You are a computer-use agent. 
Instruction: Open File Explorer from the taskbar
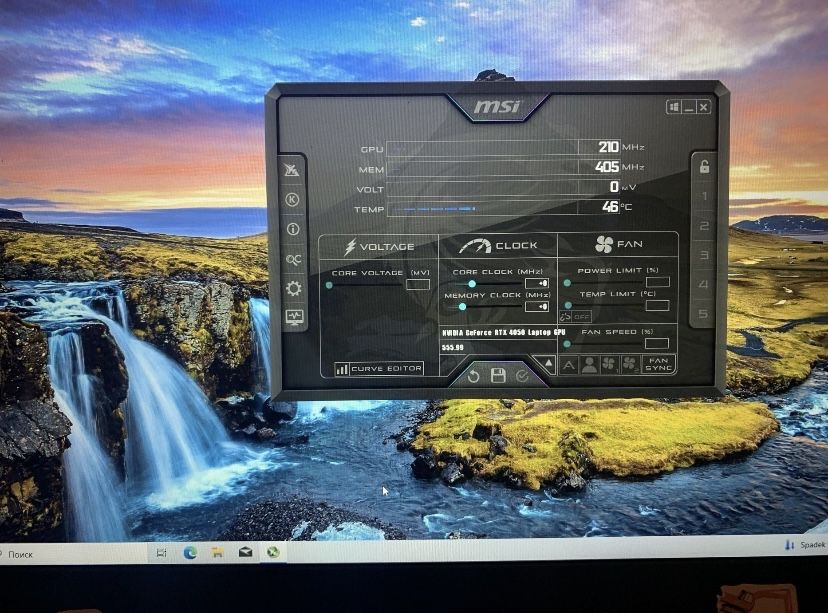point(218,552)
